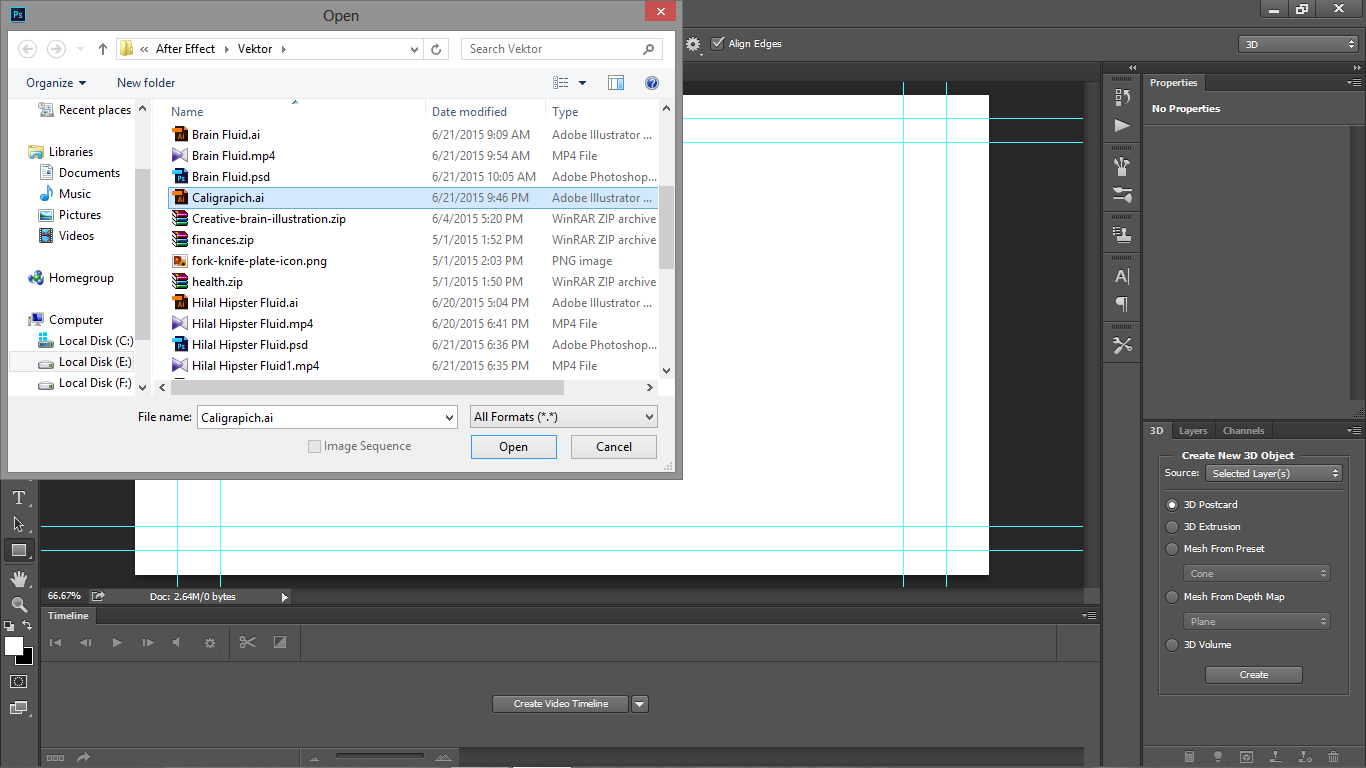This screenshot has height=768, width=1366.
Task: Toggle the Image Sequence checkbox
Action: (314, 446)
